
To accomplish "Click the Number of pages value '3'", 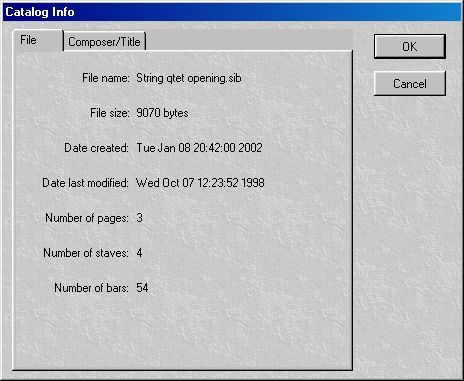I will tap(139, 218).
